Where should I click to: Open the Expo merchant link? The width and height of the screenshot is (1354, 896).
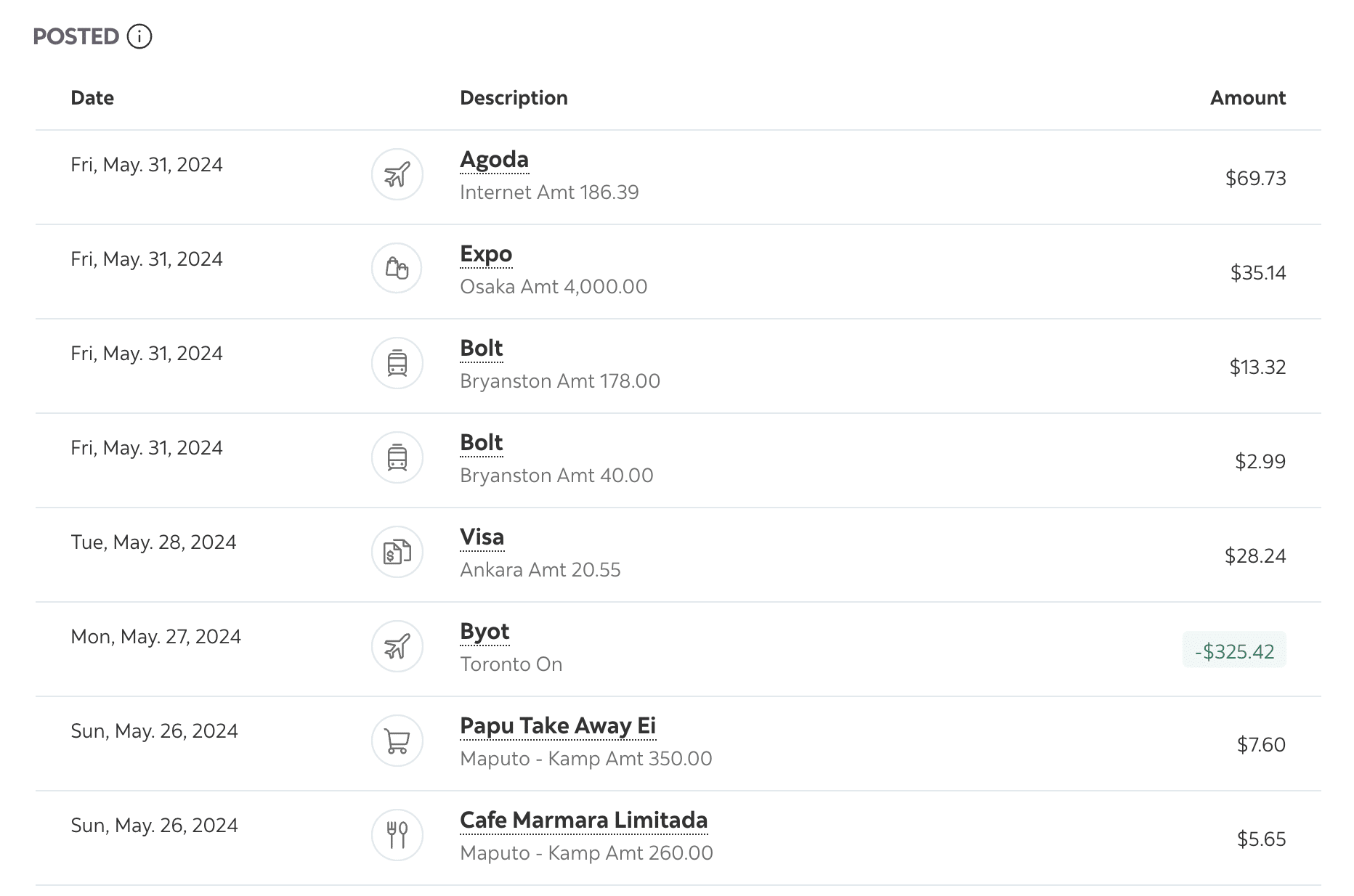486,254
